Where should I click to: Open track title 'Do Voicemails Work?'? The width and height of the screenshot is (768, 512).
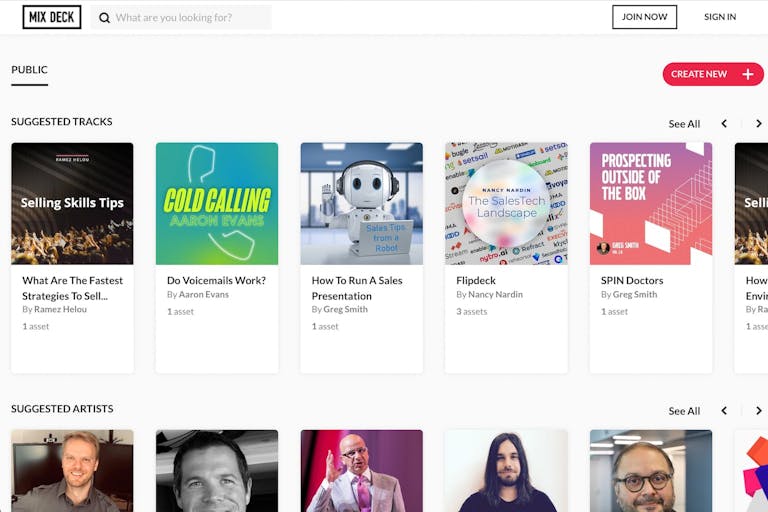tap(216, 281)
